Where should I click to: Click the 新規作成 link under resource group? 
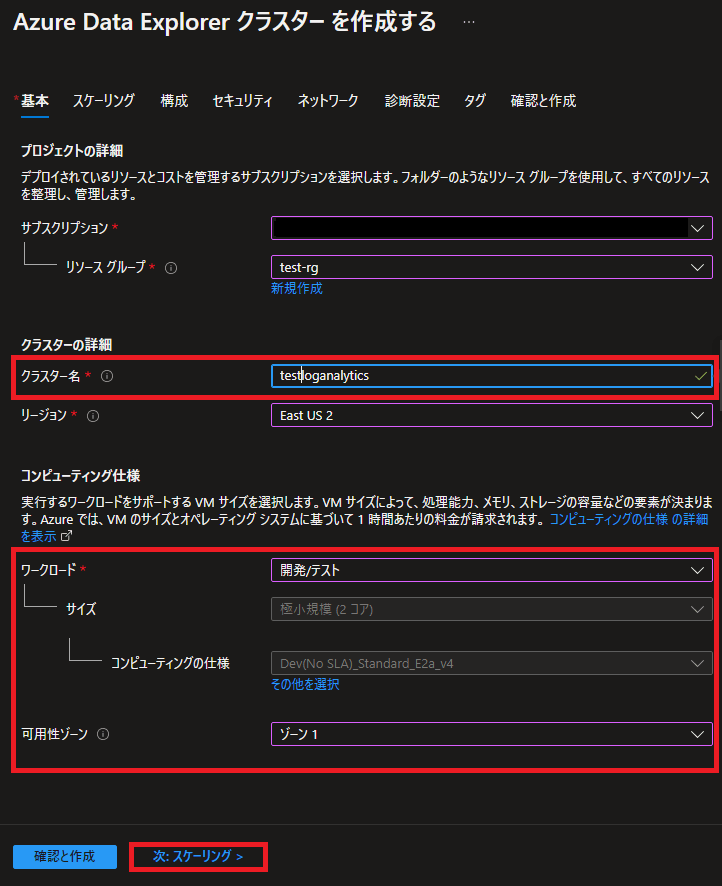click(297, 289)
